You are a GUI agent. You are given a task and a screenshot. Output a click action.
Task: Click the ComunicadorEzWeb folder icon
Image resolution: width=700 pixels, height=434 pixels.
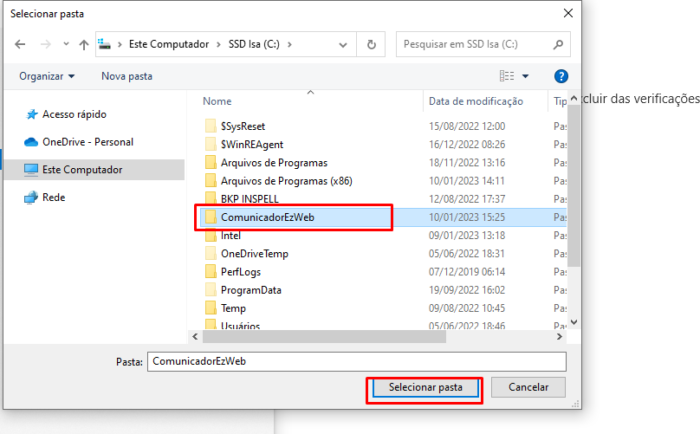[210, 217]
